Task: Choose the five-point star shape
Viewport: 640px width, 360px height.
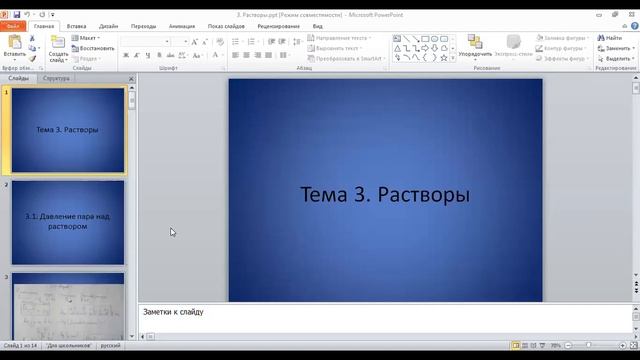Action: (444, 58)
